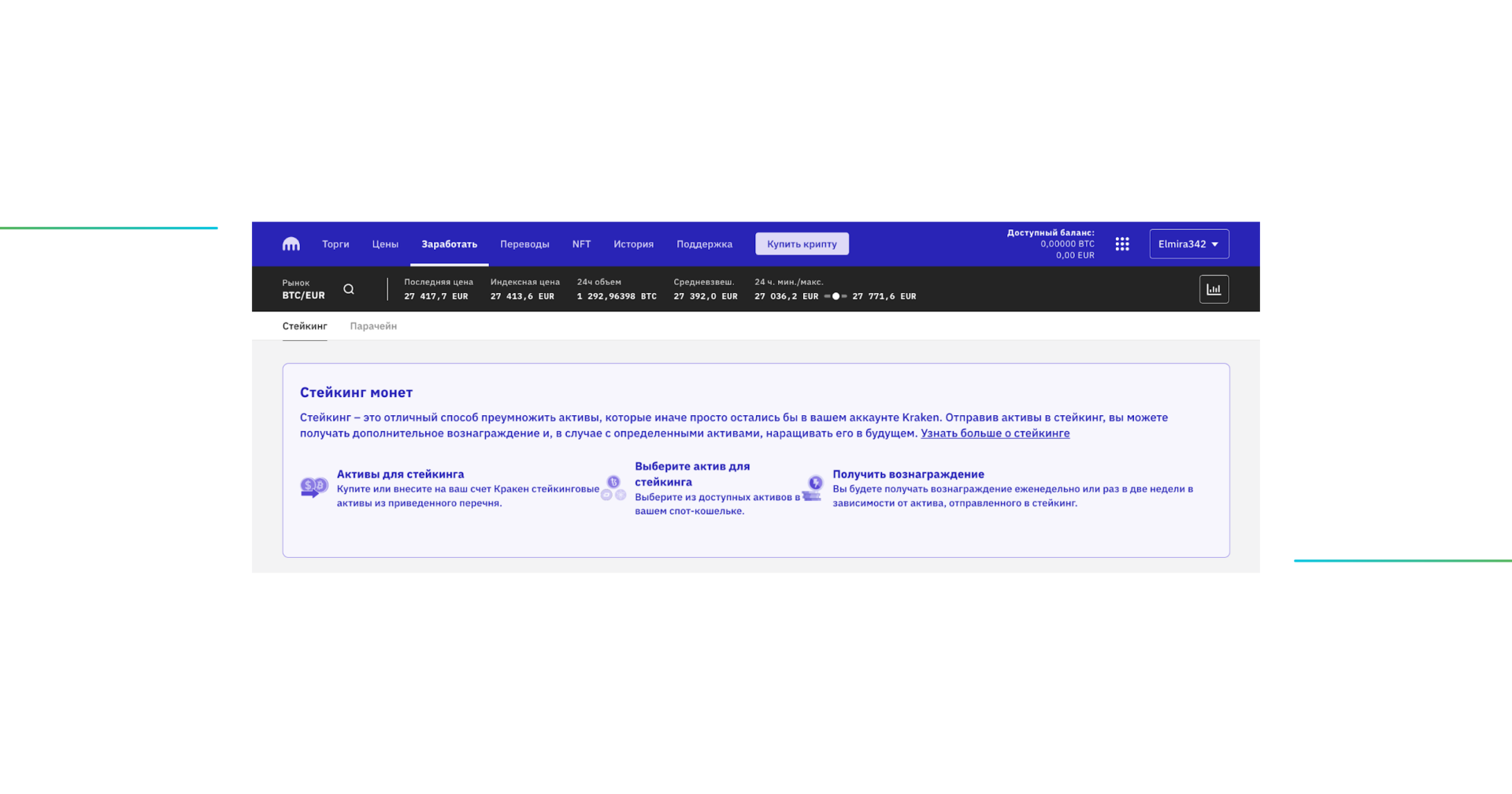1512x794 pixels.
Task: Select the Заработать navigation item
Action: click(449, 244)
